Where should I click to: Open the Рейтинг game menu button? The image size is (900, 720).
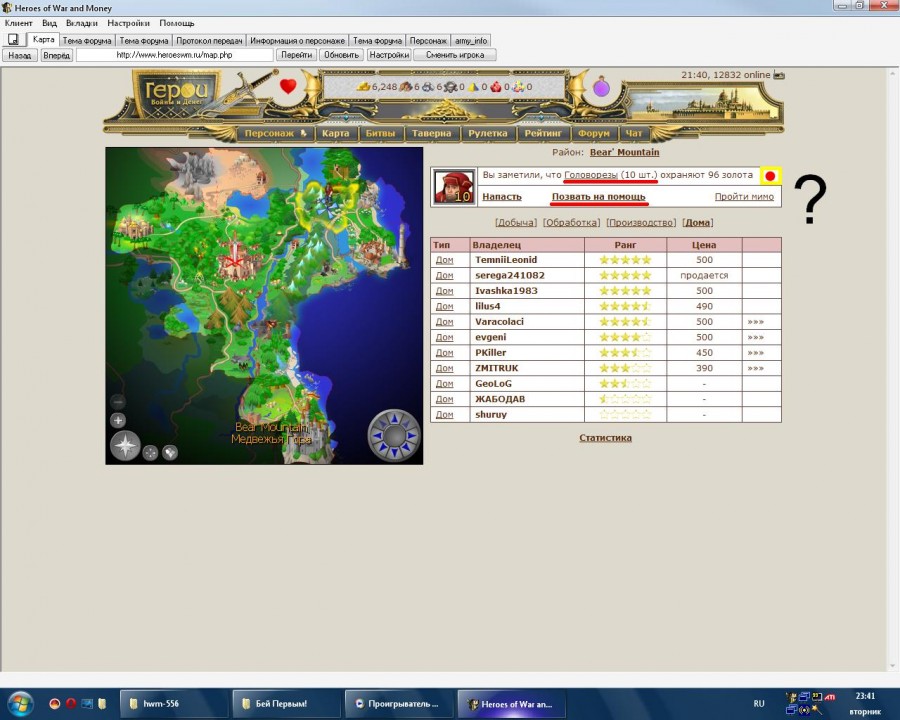543,133
